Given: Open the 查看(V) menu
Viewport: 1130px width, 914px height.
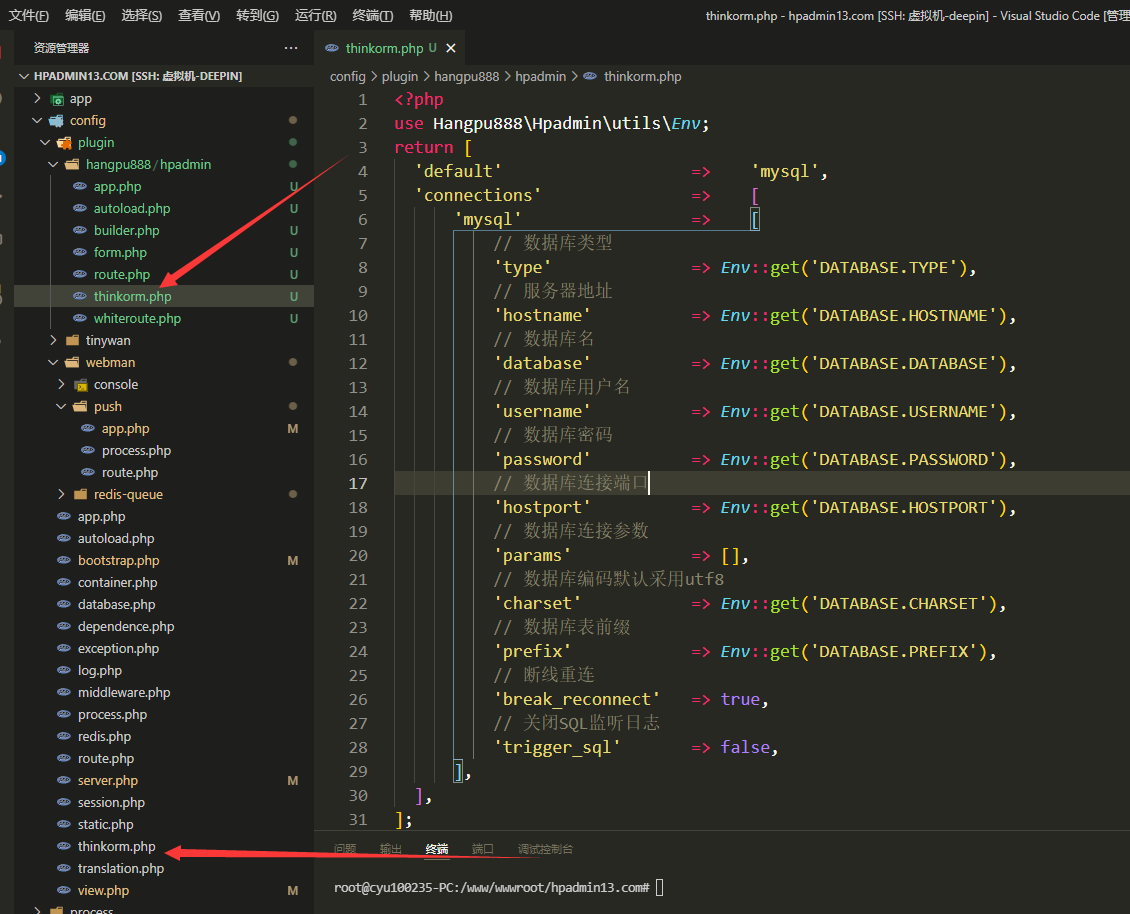Looking at the screenshot, I should point(199,15).
